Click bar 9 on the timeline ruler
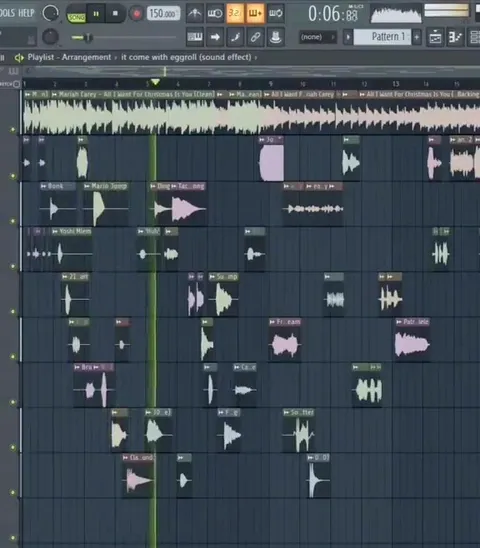This screenshot has width=480, height=548. [x=270, y=84]
